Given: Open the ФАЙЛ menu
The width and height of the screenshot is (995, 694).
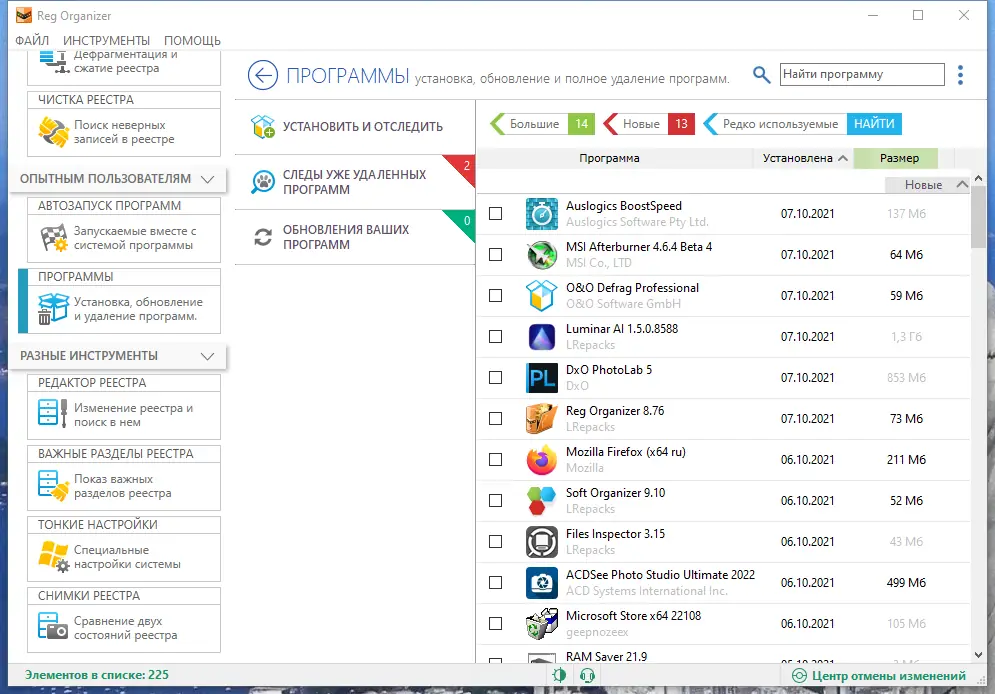Looking at the screenshot, I should pyautogui.click(x=32, y=41).
